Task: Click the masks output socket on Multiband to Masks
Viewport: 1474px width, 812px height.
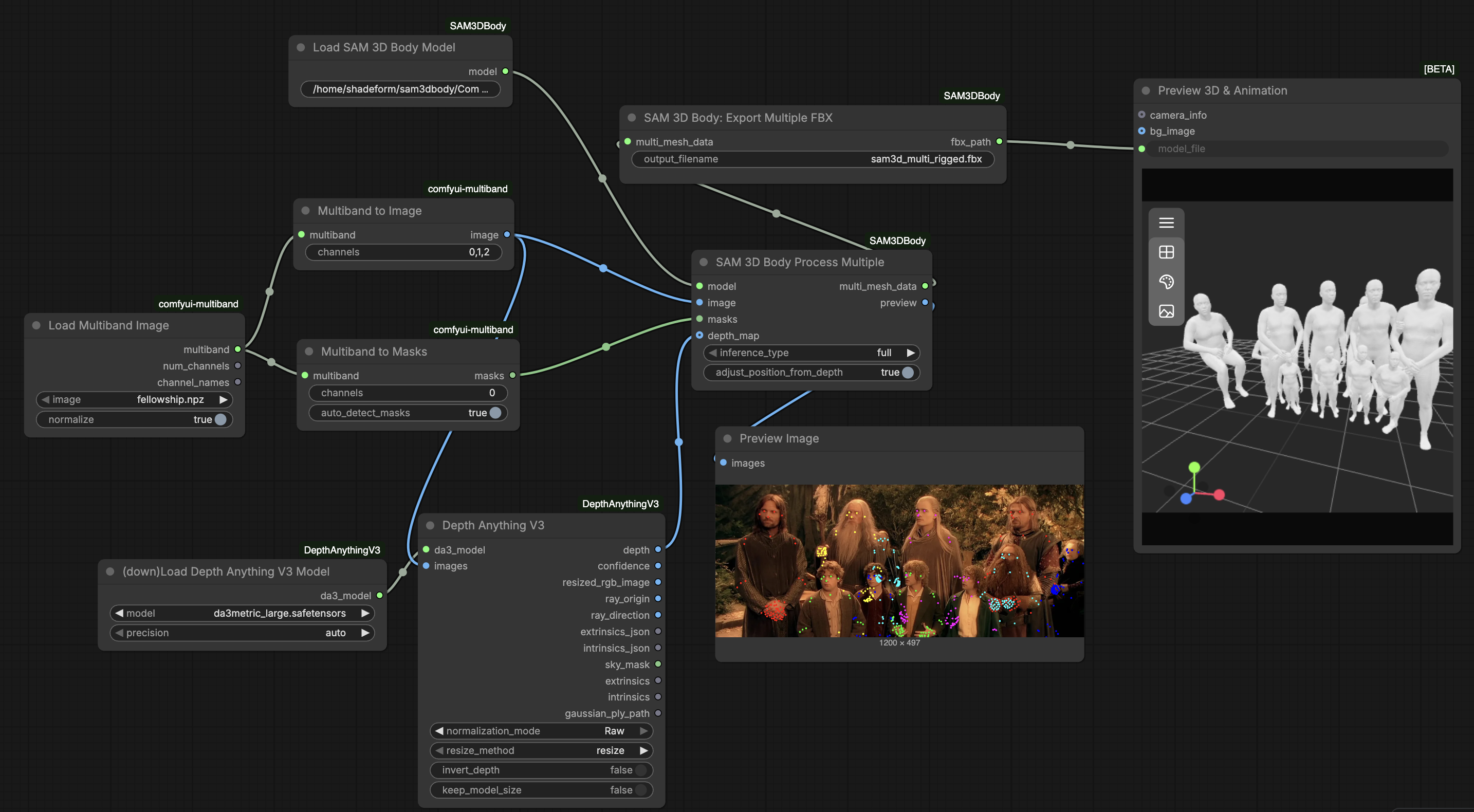Action: [x=513, y=375]
